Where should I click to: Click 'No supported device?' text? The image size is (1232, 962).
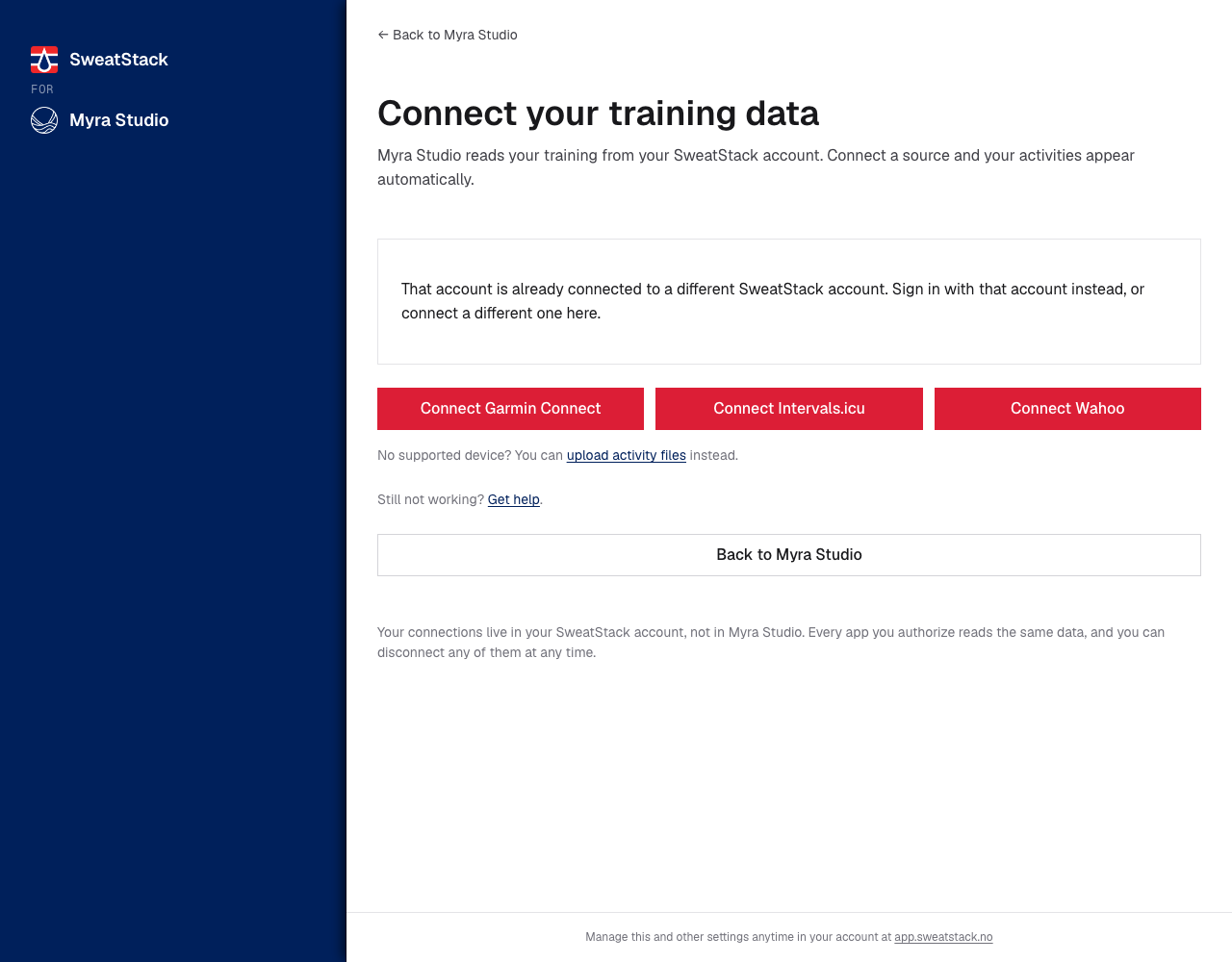(446, 455)
